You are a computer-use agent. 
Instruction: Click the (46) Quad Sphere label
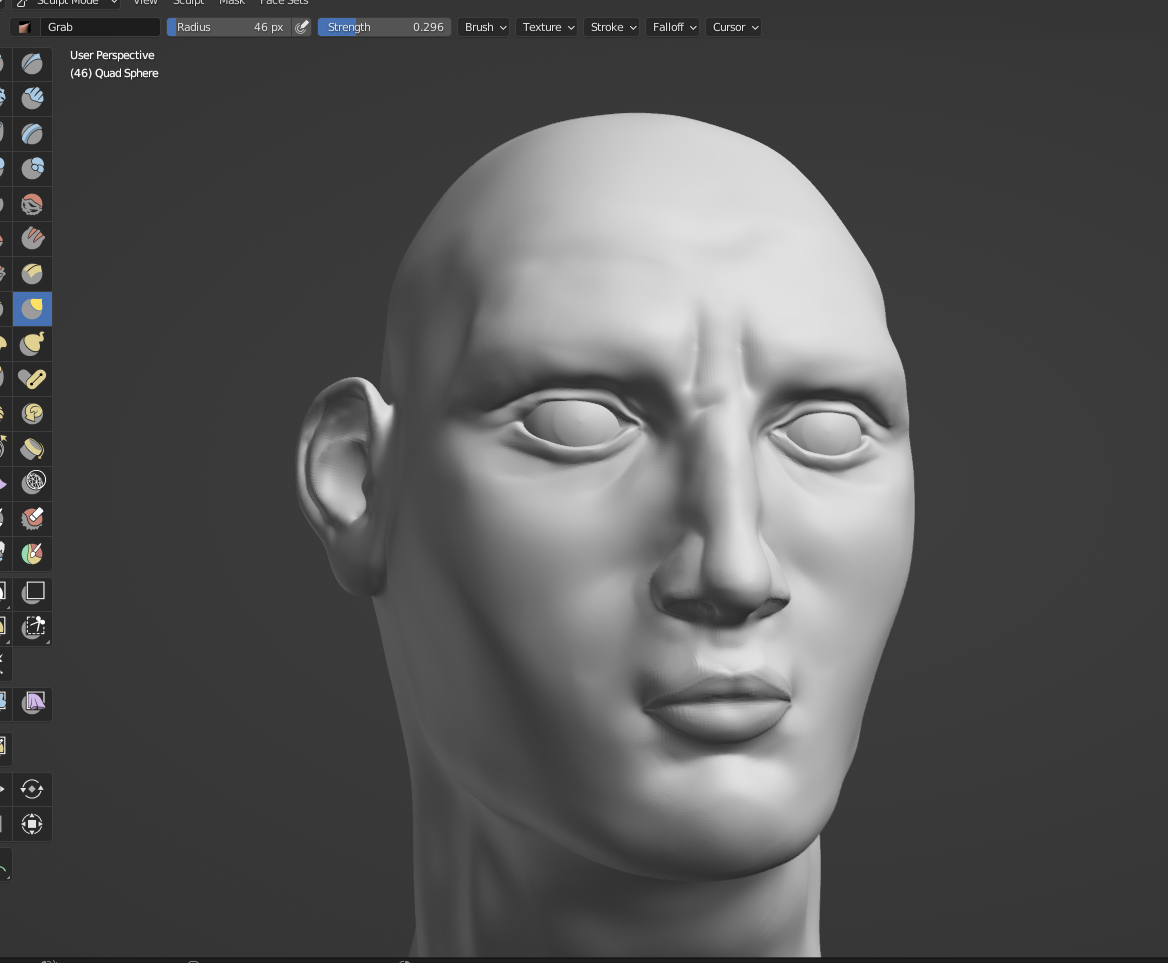(114, 73)
